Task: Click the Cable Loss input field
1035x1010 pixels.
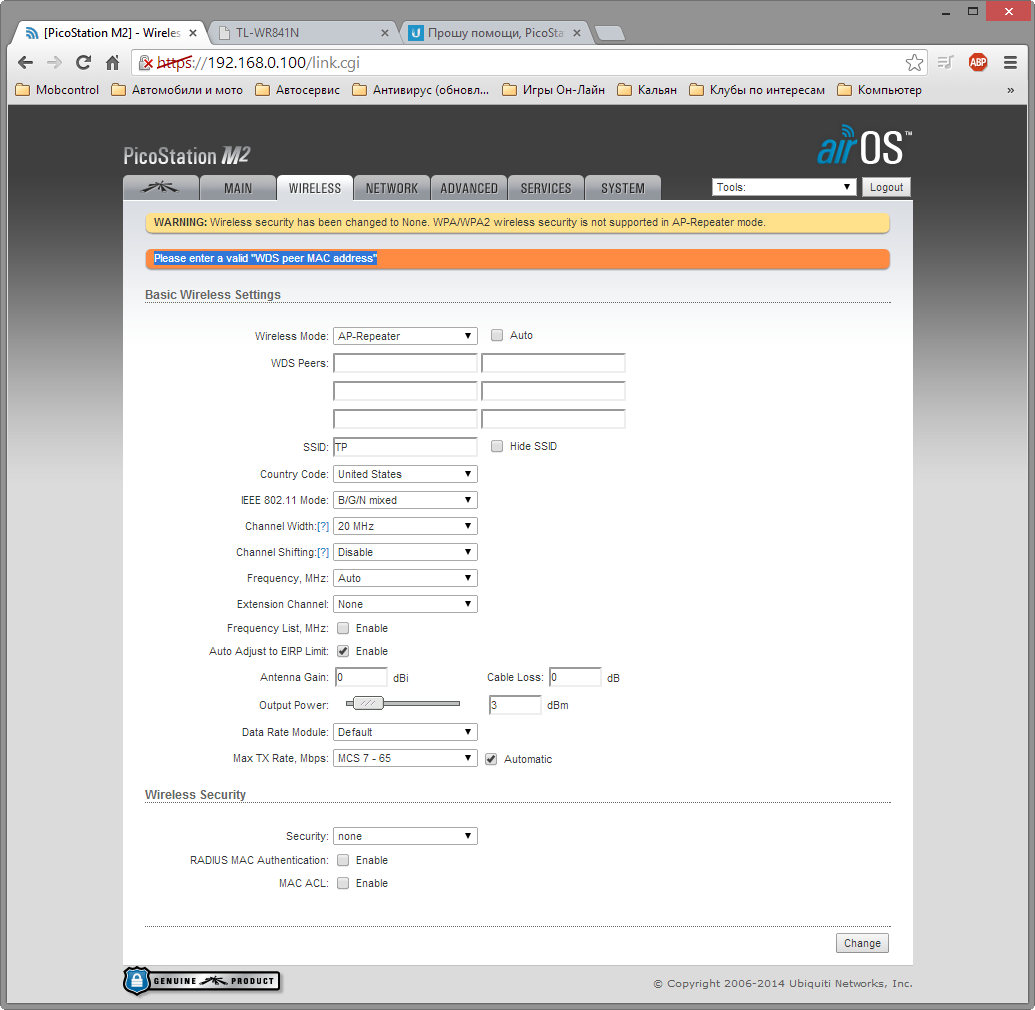Action: (575, 677)
